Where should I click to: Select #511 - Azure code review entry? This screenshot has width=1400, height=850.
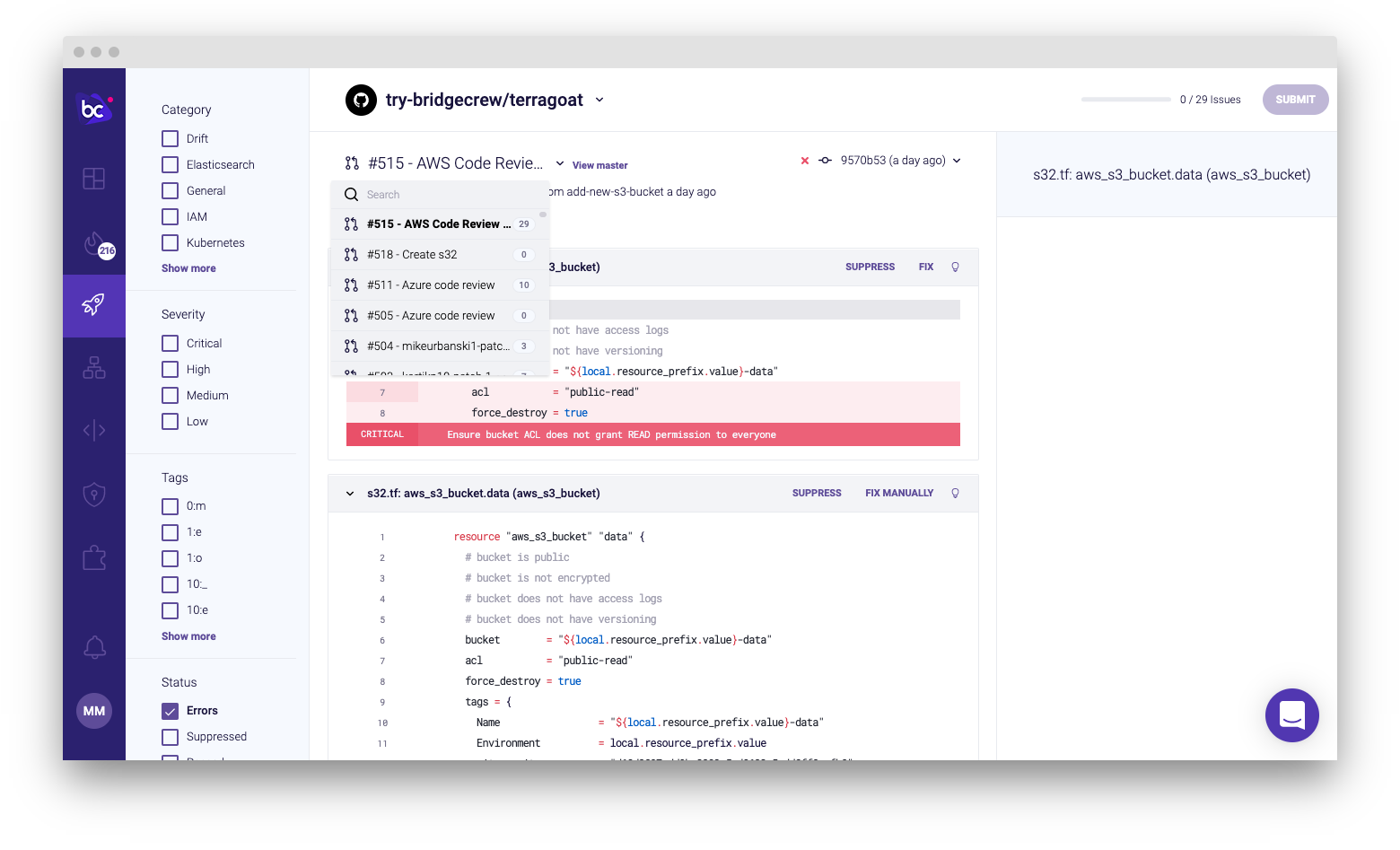point(440,285)
